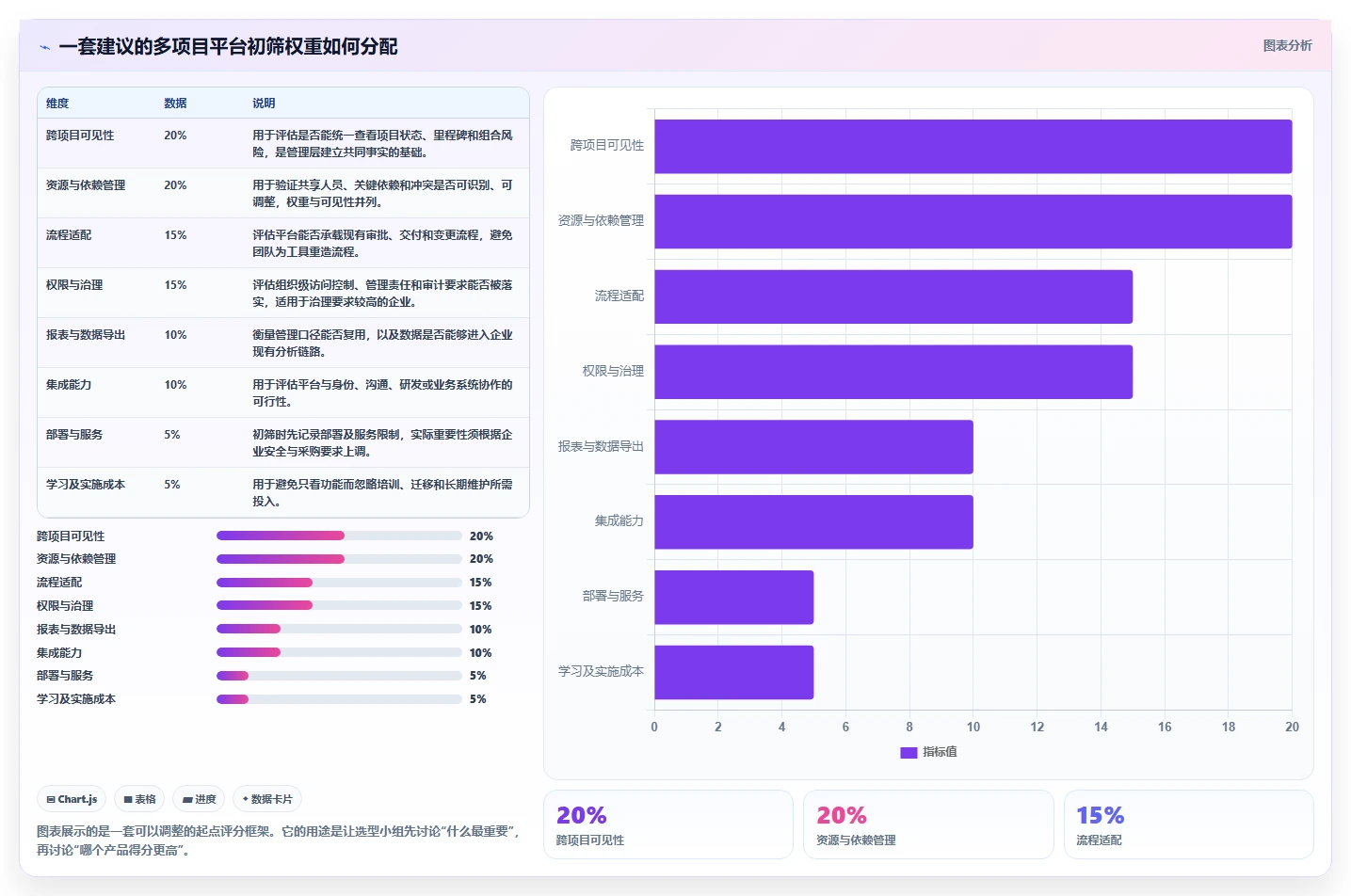Click the 集成能力 progress bar
1351x896 pixels.
tap(339, 652)
